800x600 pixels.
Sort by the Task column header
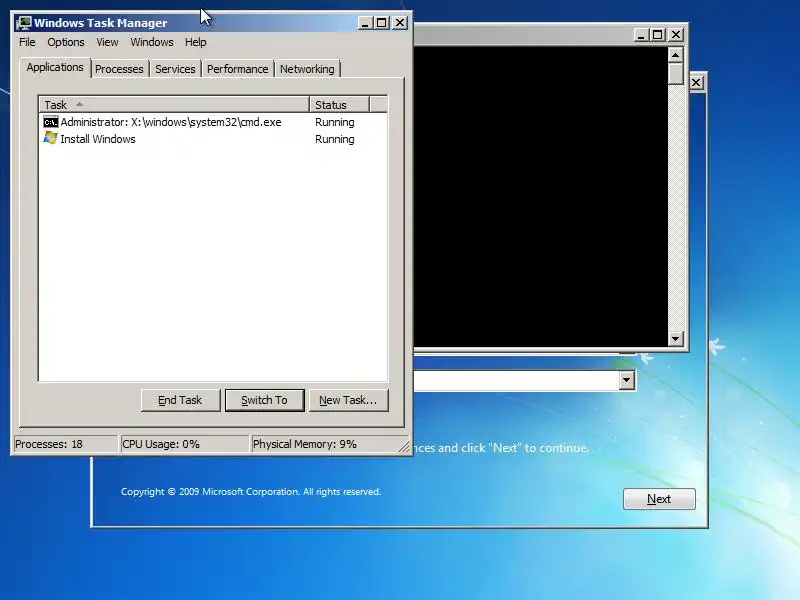(174, 105)
